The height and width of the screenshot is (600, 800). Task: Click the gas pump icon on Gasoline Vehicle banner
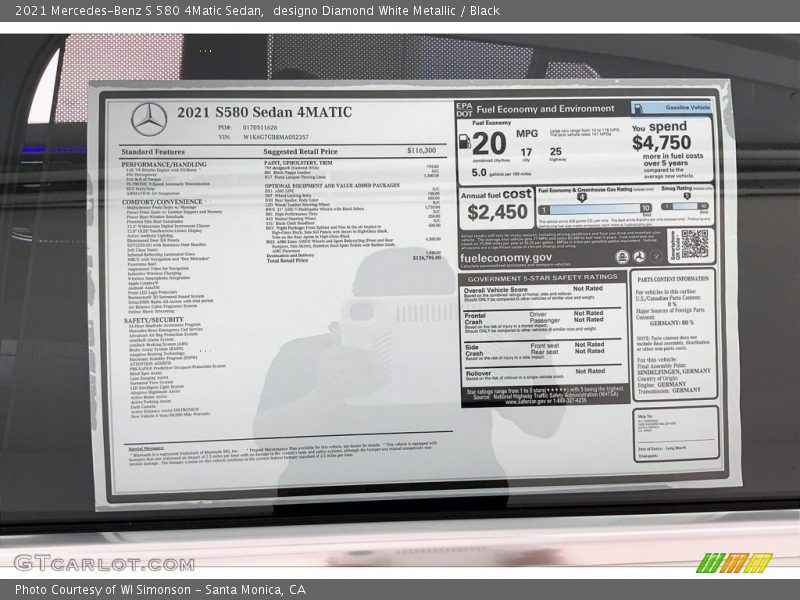tap(639, 107)
